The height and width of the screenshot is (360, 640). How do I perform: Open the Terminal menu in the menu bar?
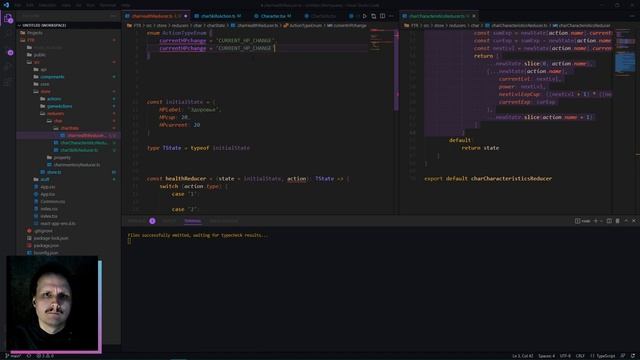tap(108, 5)
